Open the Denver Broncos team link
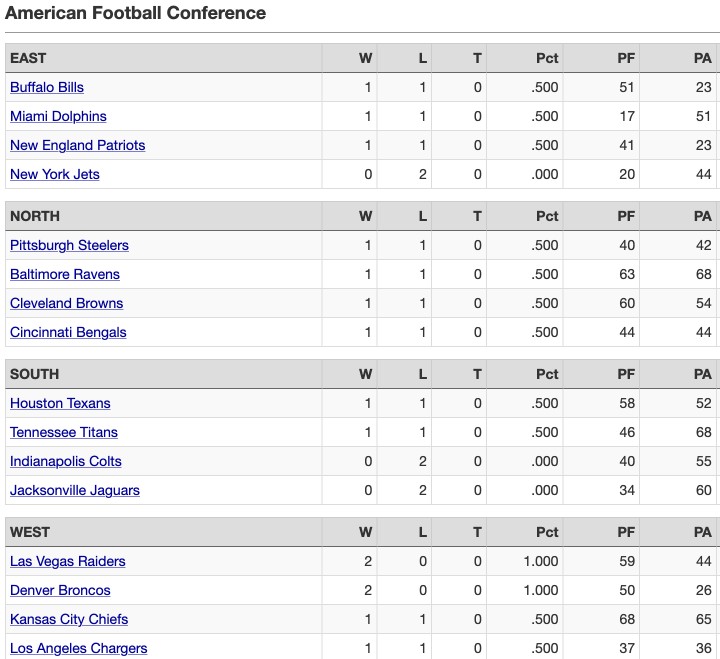This screenshot has height=659, width=720. (x=60, y=590)
